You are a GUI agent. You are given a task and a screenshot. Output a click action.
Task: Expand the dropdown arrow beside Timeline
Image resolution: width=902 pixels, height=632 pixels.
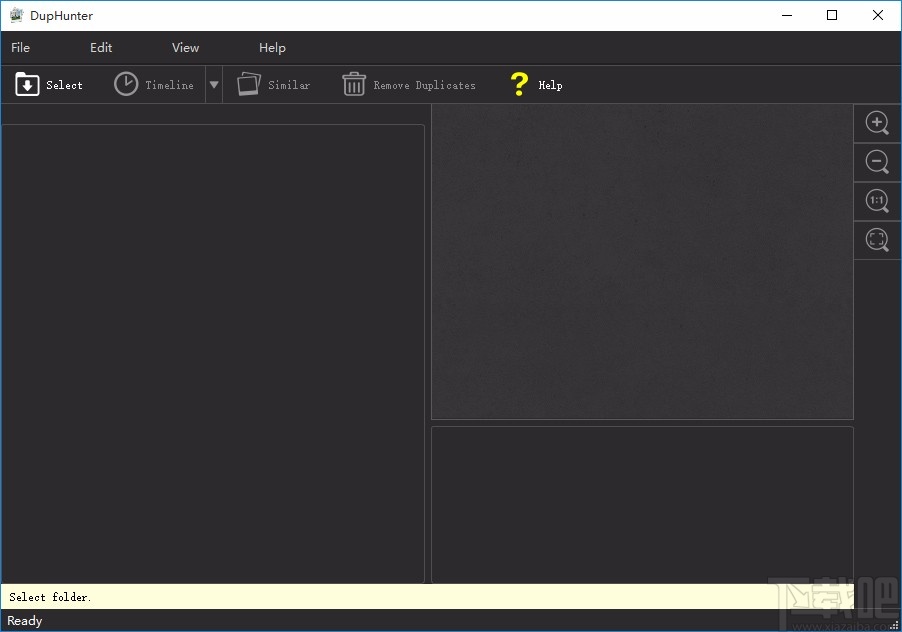(213, 85)
